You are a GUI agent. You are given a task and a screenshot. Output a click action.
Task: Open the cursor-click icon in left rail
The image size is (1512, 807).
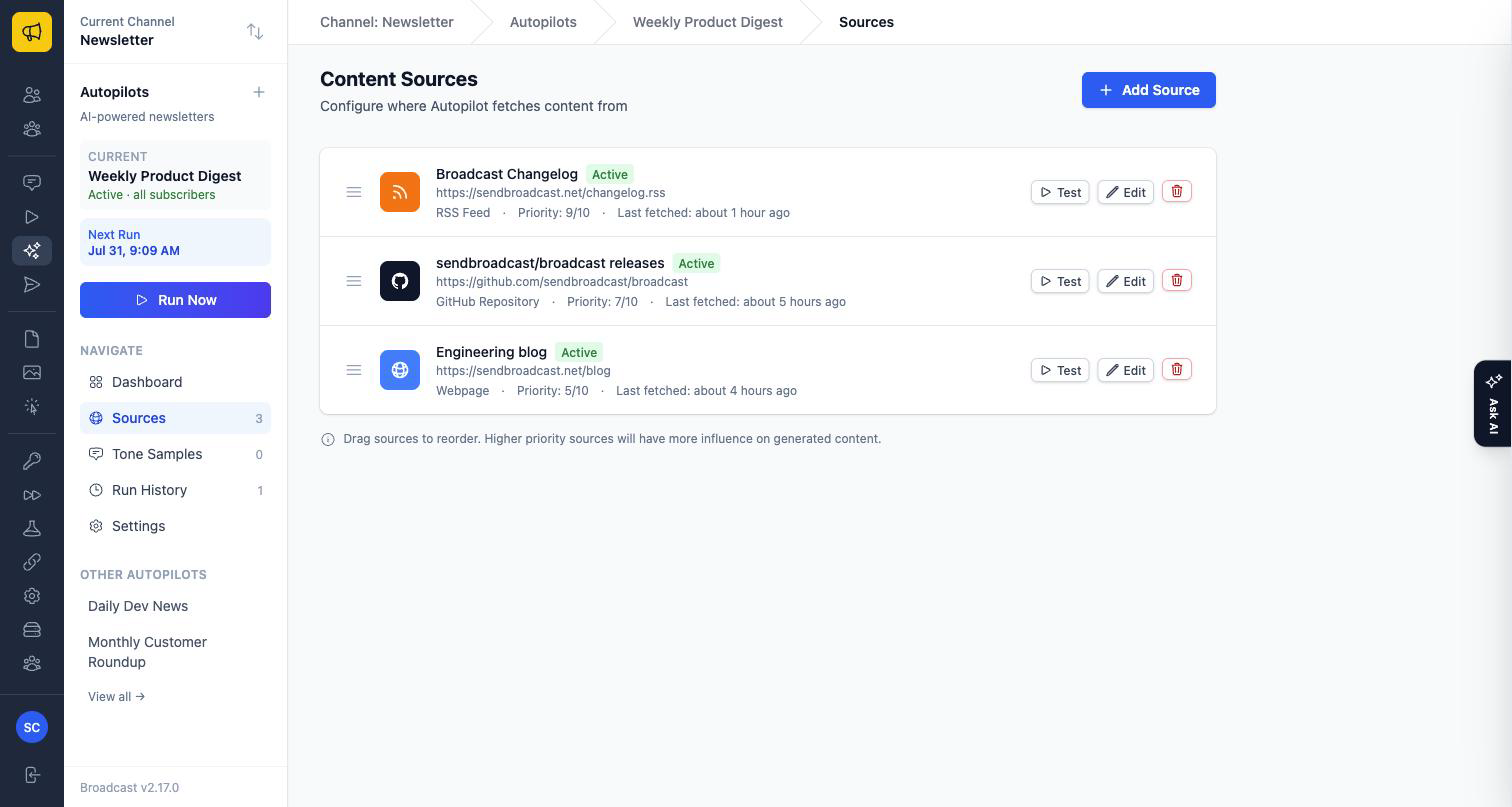[x=32, y=407]
